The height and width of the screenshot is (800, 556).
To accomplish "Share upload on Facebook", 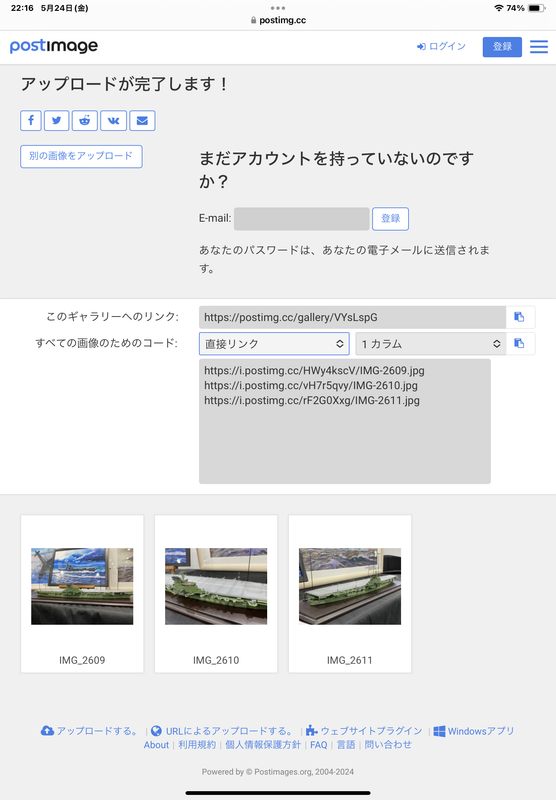I will click(x=31, y=120).
